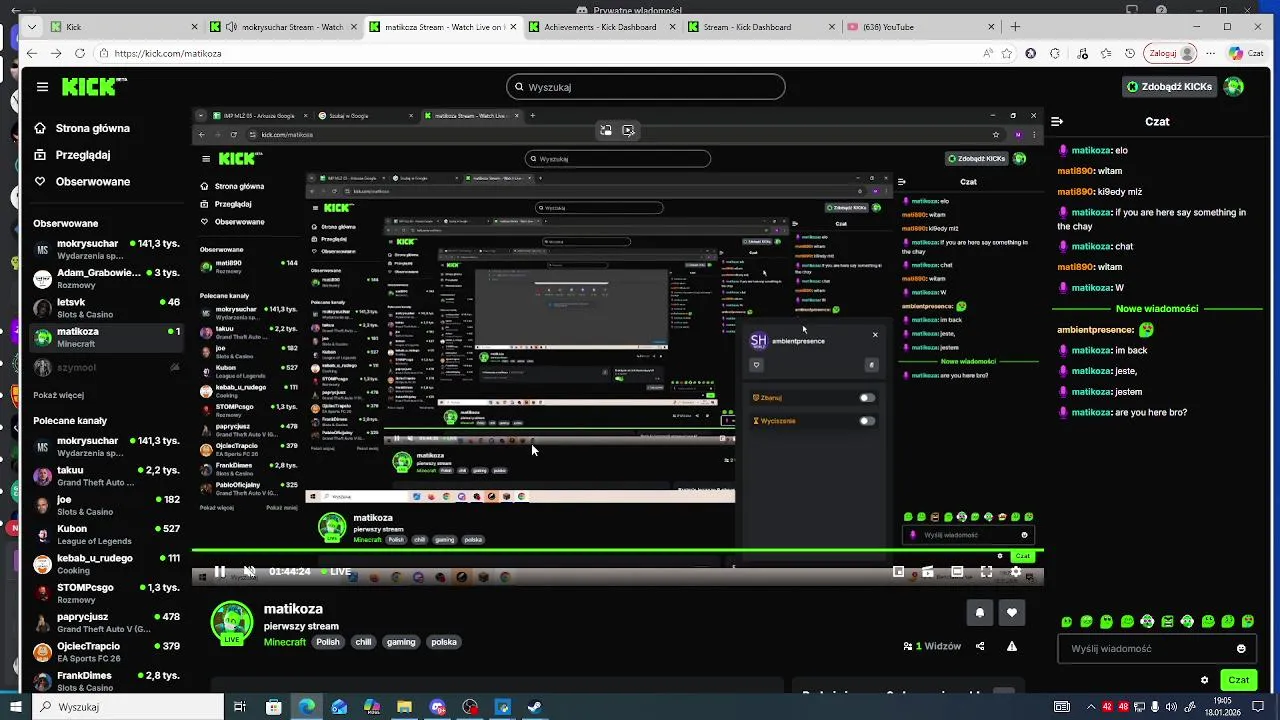Unmute the stream player volume

click(x=250, y=572)
